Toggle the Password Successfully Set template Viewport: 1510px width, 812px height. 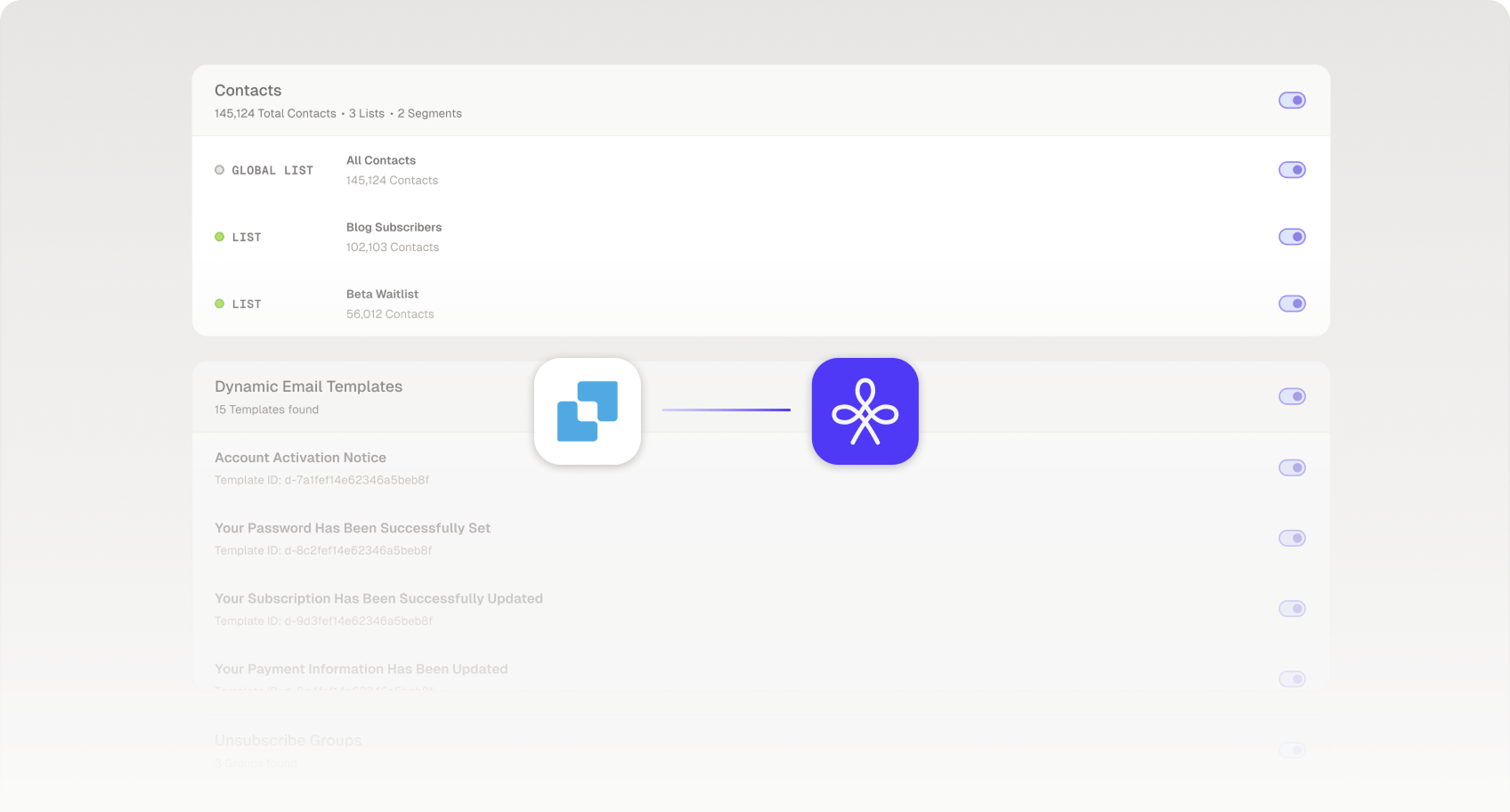1292,538
